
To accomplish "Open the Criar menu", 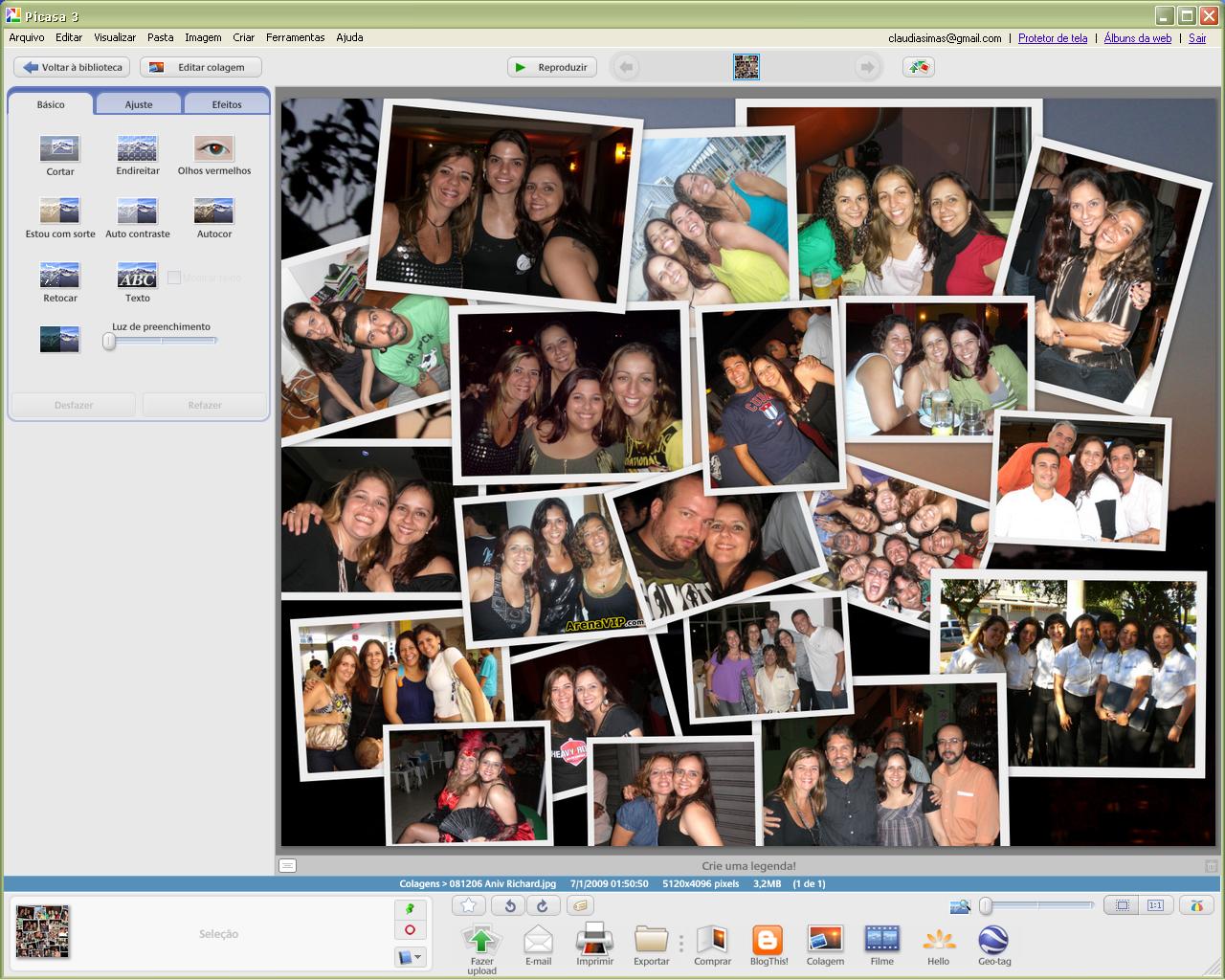I will [x=243, y=37].
